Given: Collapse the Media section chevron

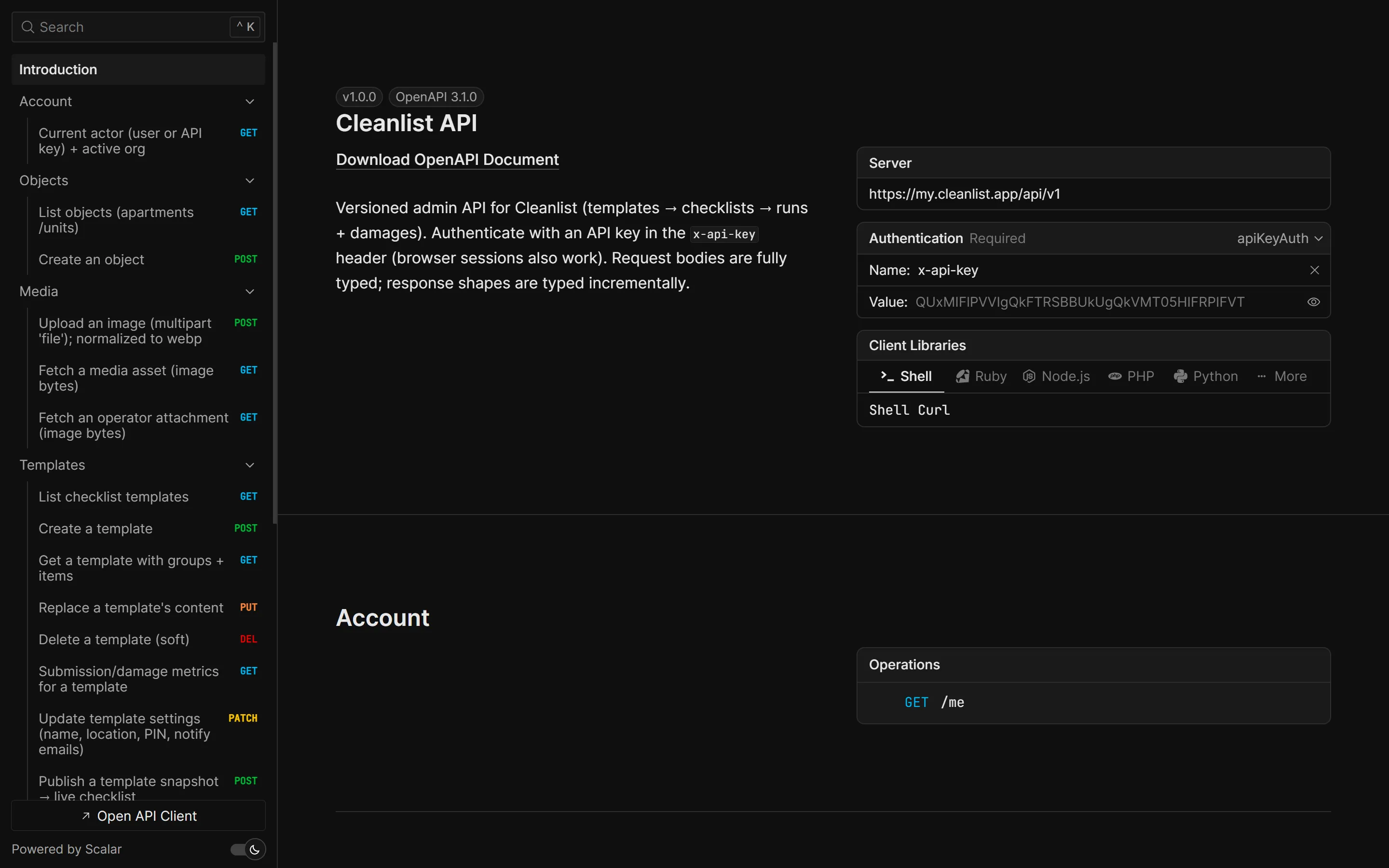Looking at the screenshot, I should (250, 292).
